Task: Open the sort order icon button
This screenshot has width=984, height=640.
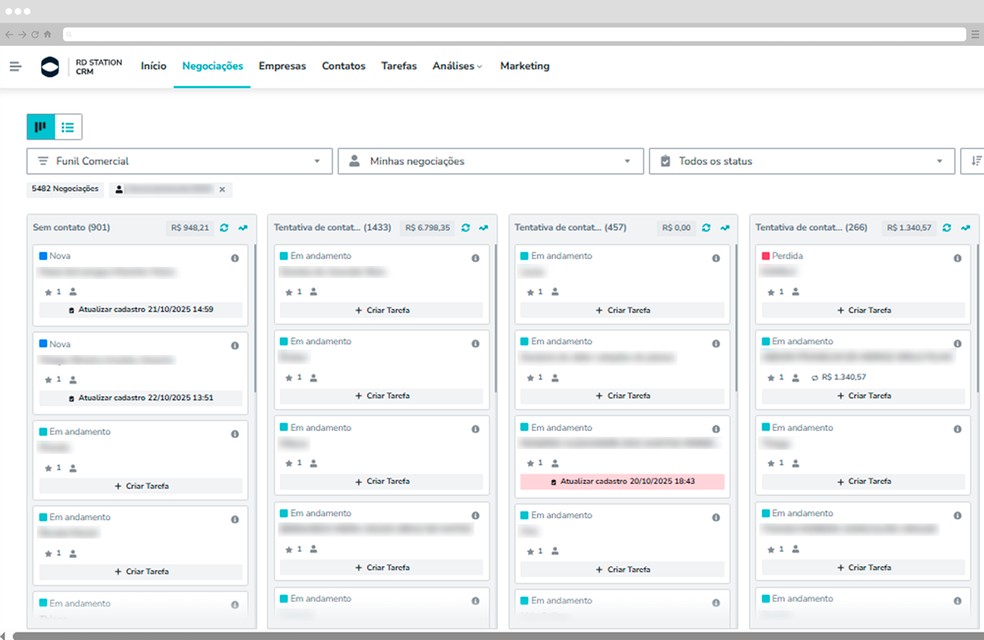Action: (x=972, y=161)
